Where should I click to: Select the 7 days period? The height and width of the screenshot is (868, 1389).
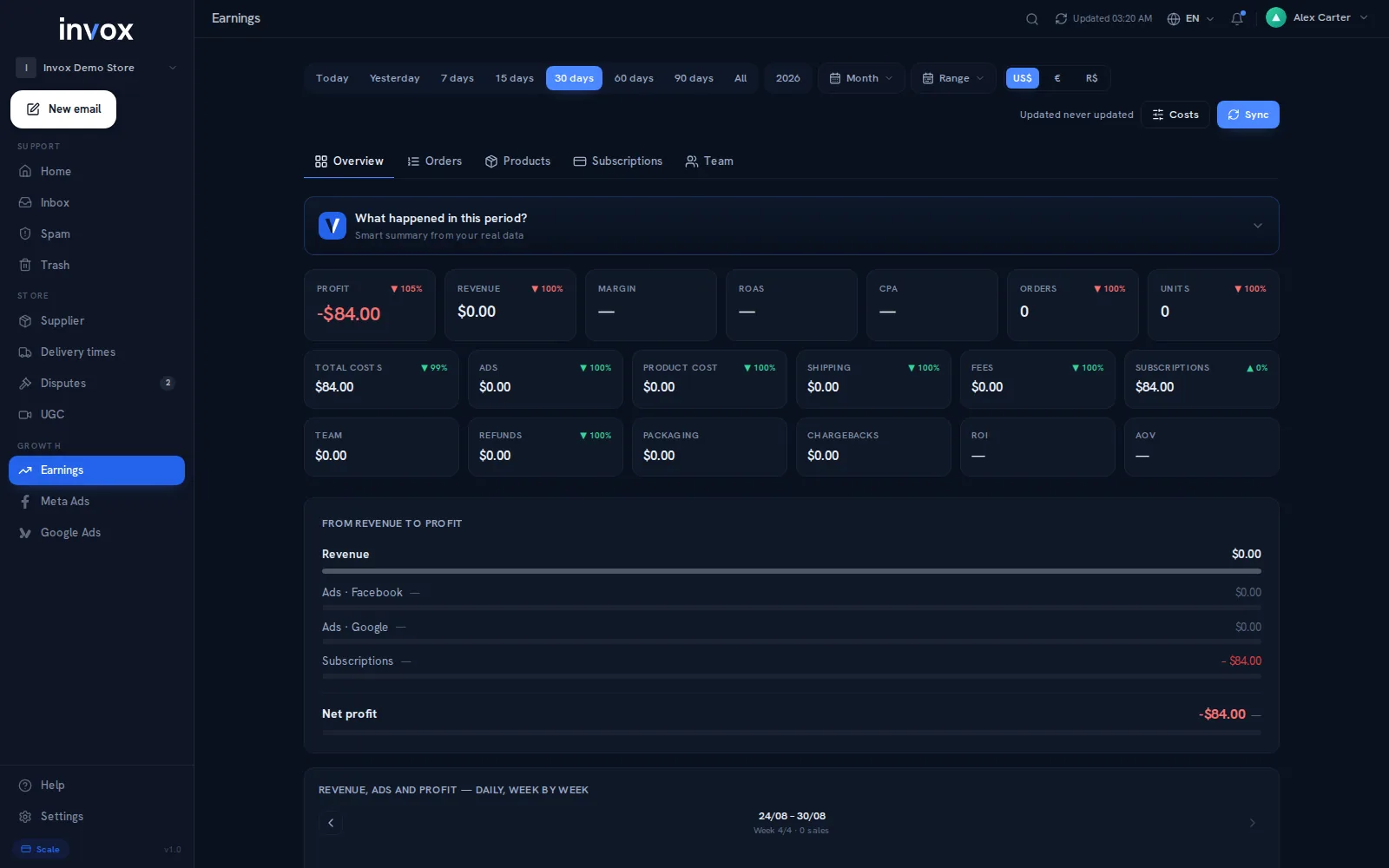(458, 78)
